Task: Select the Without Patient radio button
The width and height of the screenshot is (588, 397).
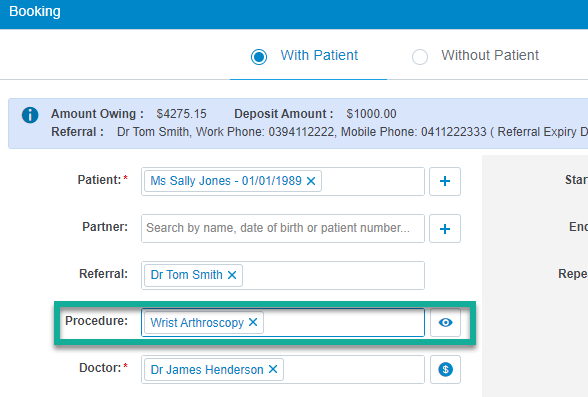Action: pos(420,57)
